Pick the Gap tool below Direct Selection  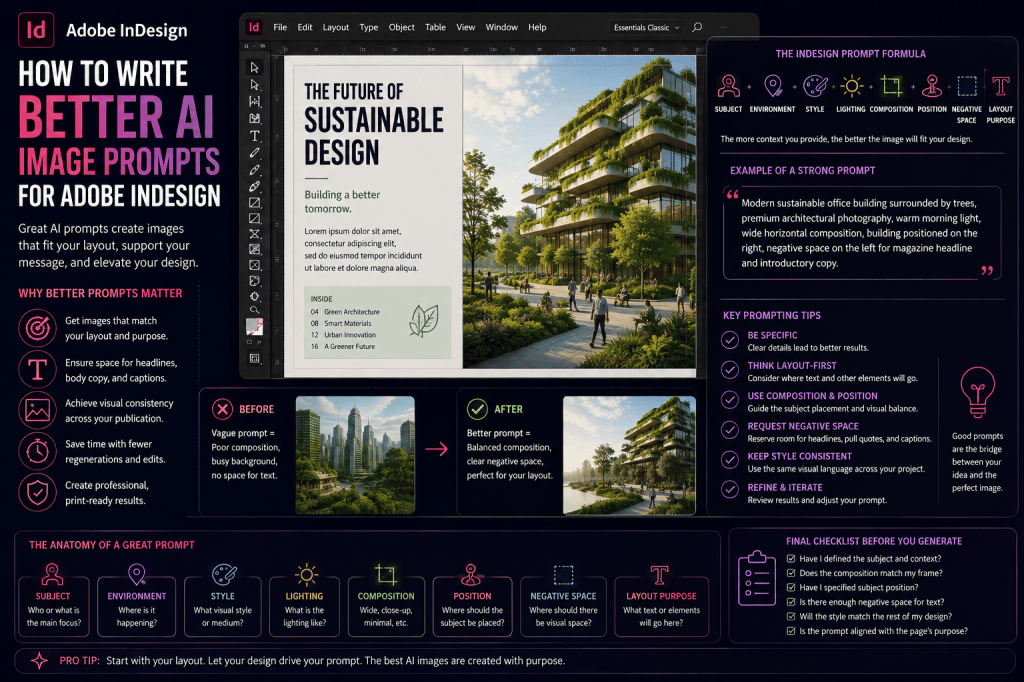pos(255,101)
